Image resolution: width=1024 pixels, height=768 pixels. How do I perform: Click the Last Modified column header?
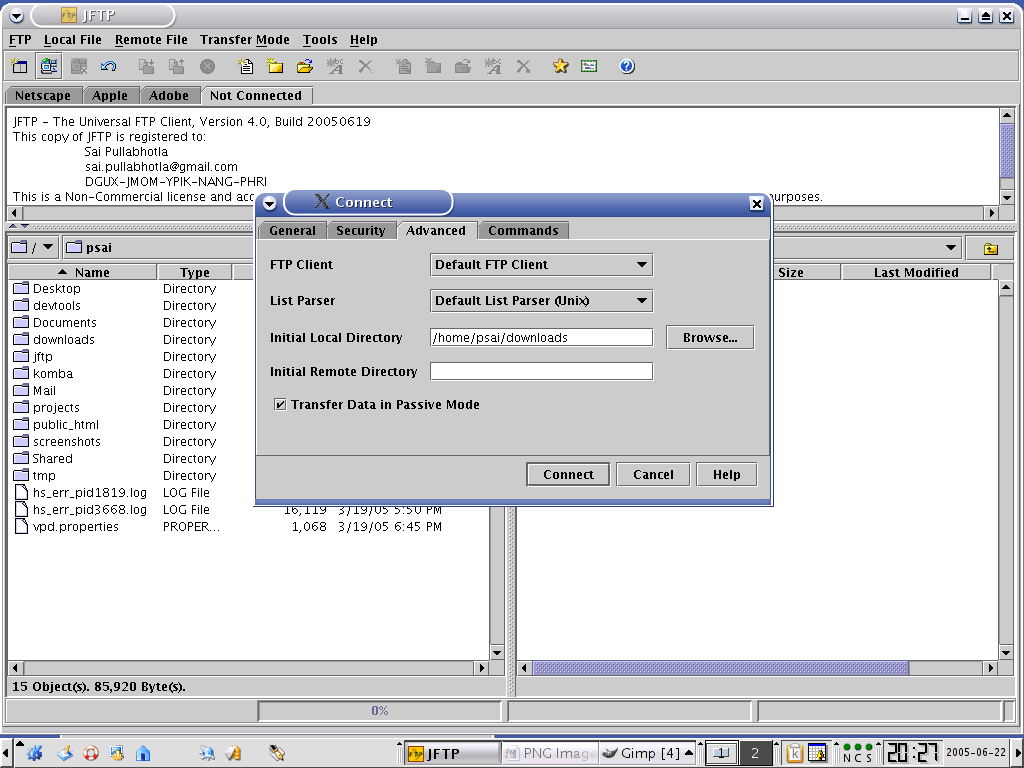916,272
